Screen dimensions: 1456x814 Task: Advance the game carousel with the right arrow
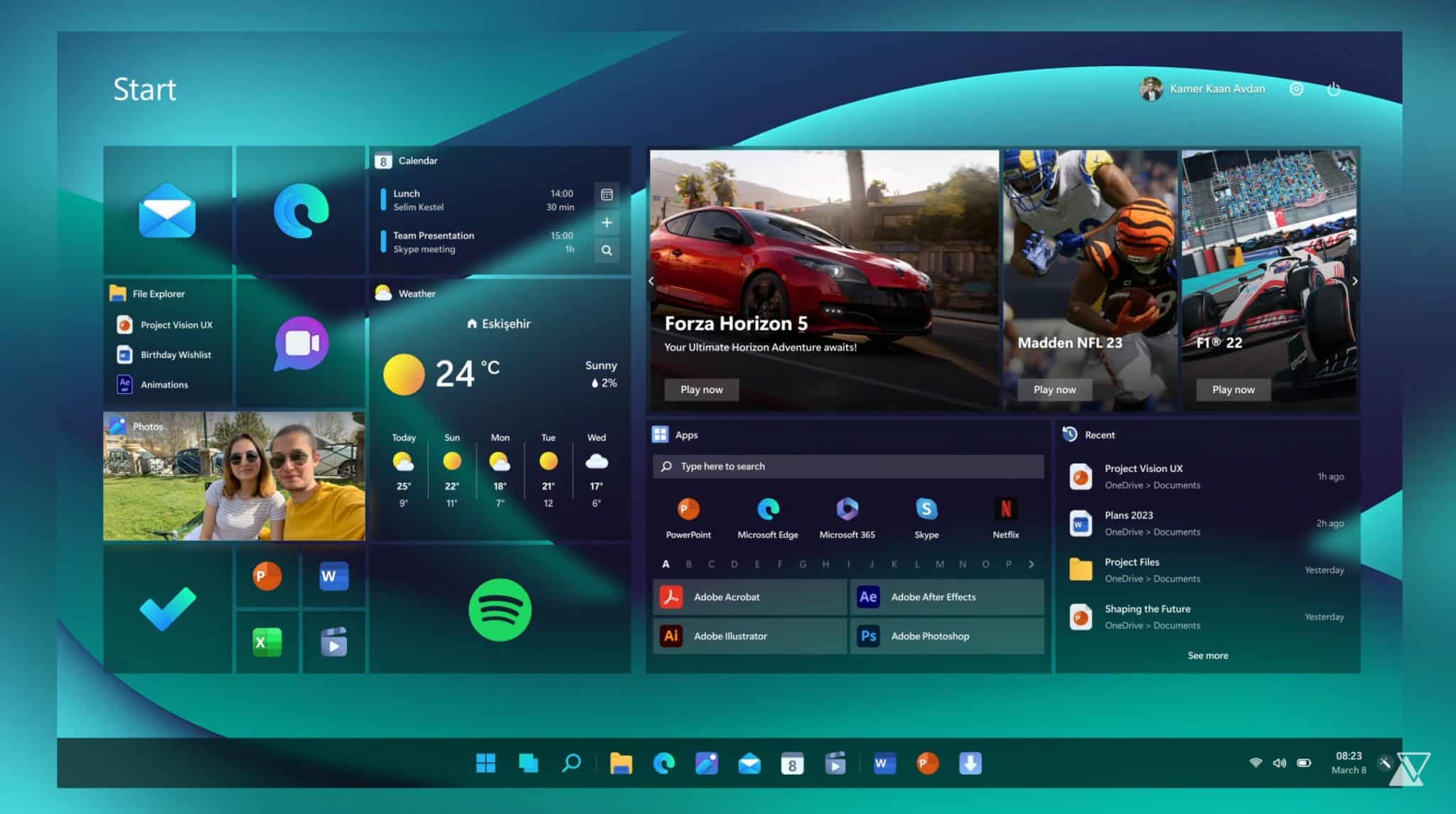1354,281
